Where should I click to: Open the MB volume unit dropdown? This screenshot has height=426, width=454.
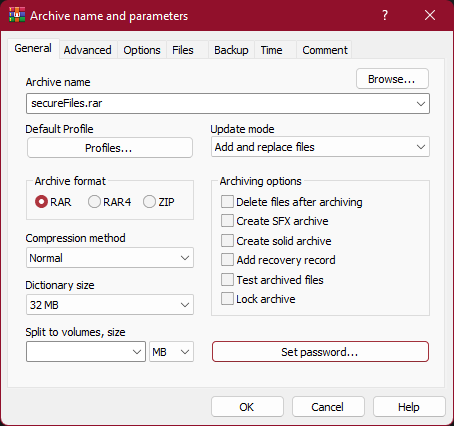coord(171,352)
